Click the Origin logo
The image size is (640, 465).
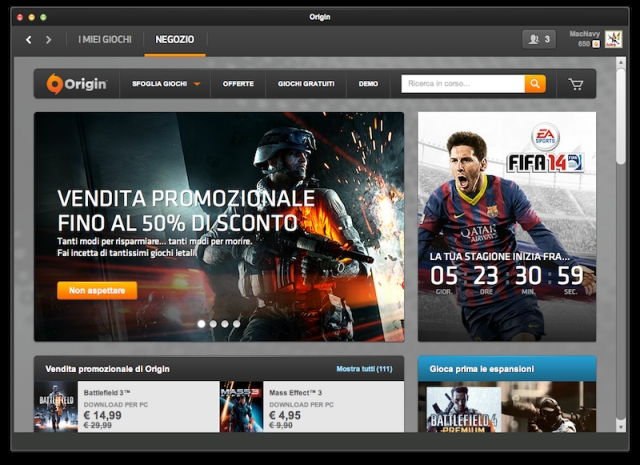click(77, 84)
